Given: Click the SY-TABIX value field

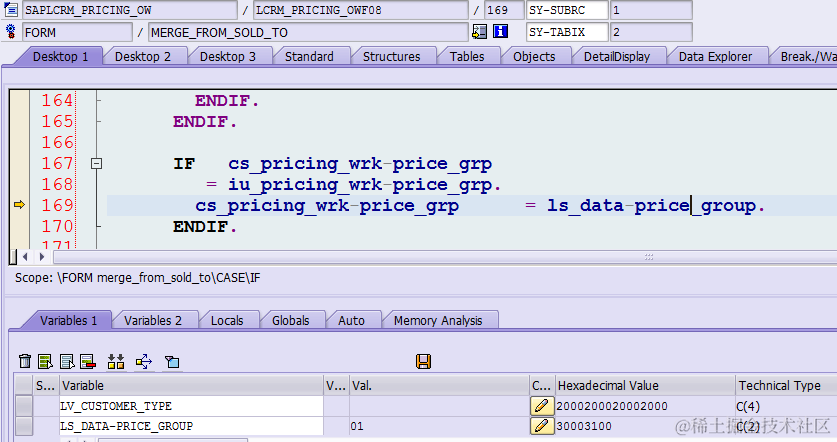Looking at the screenshot, I should (651, 32).
